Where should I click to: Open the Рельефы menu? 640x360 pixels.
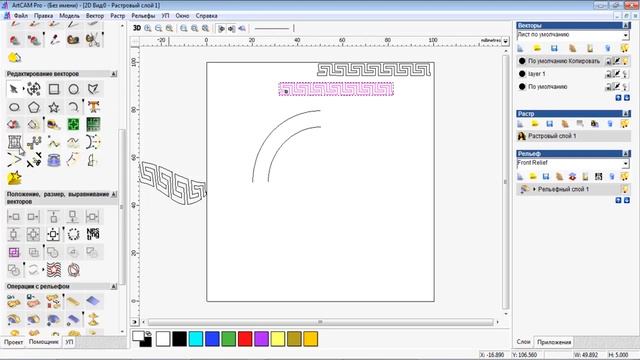pos(143,16)
